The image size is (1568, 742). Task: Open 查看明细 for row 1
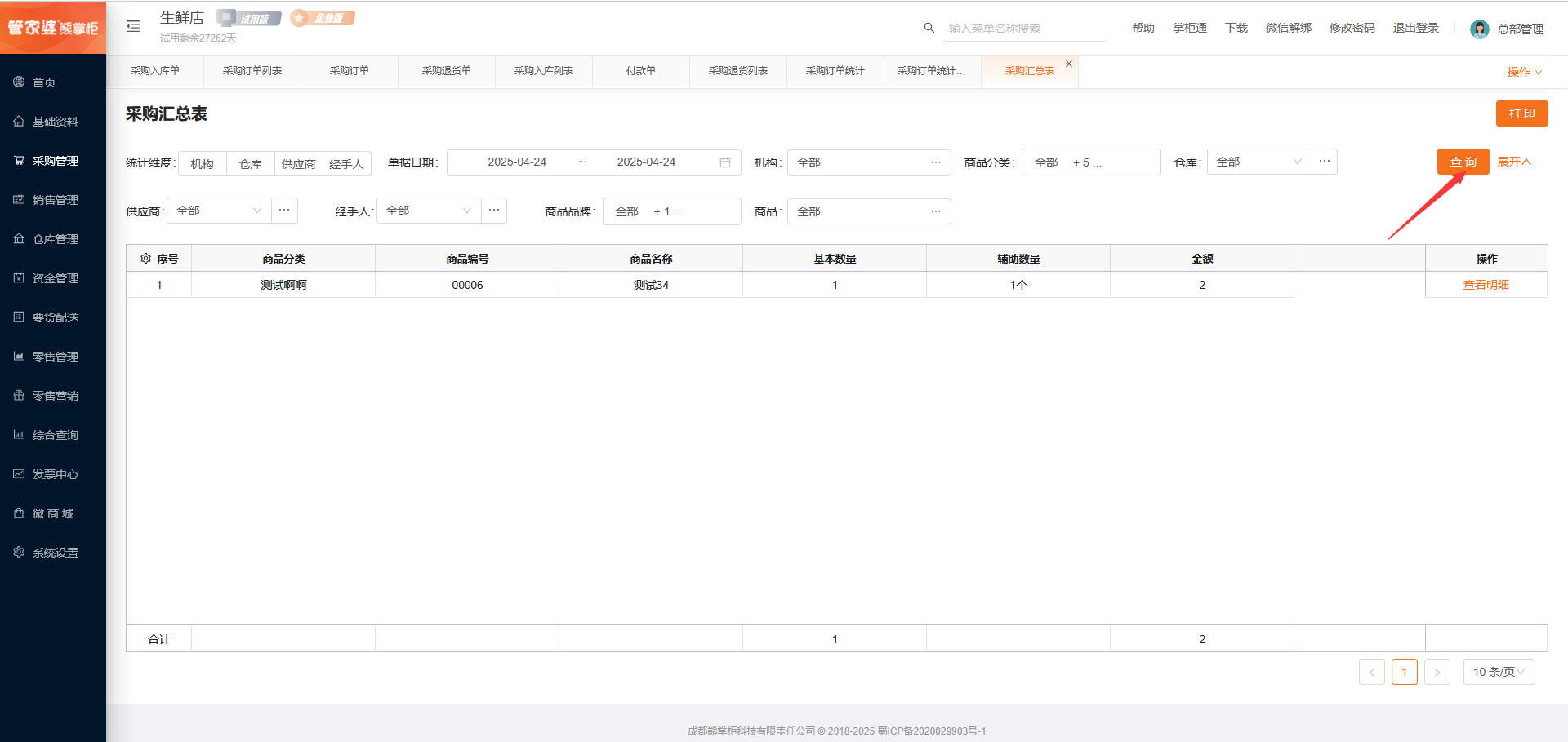click(x=1486, y=285)
